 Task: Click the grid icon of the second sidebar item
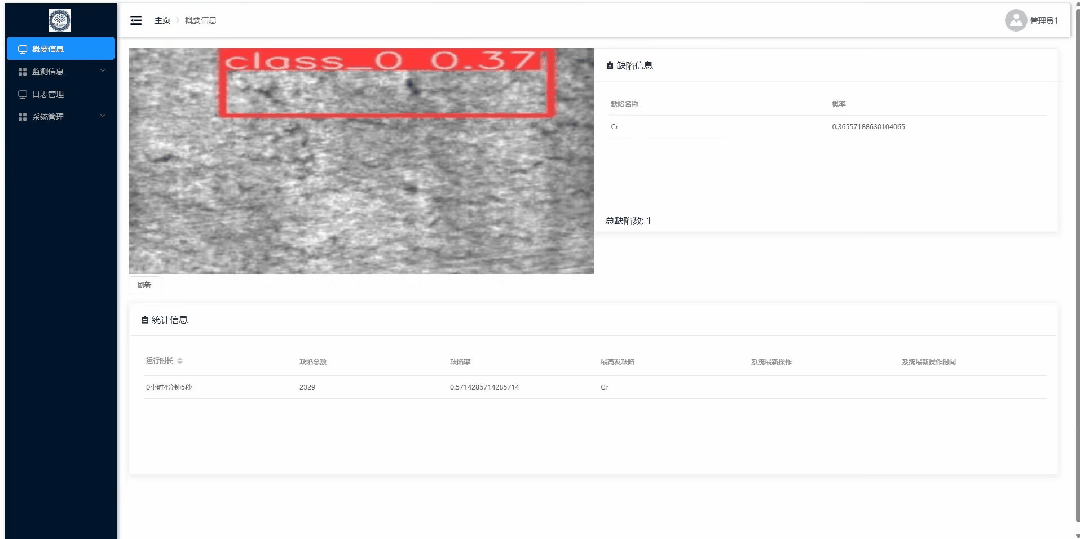tap(22, 72)
